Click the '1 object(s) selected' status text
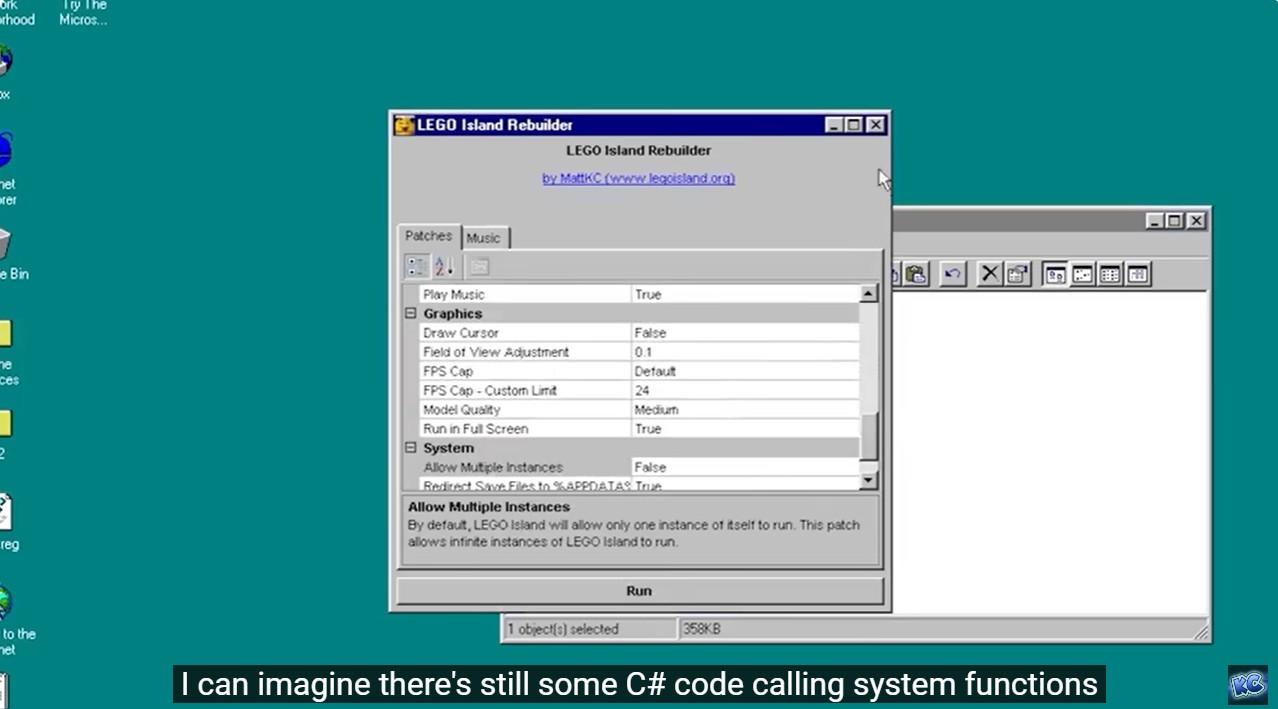 pyautogui.click(x=563, y=629)
